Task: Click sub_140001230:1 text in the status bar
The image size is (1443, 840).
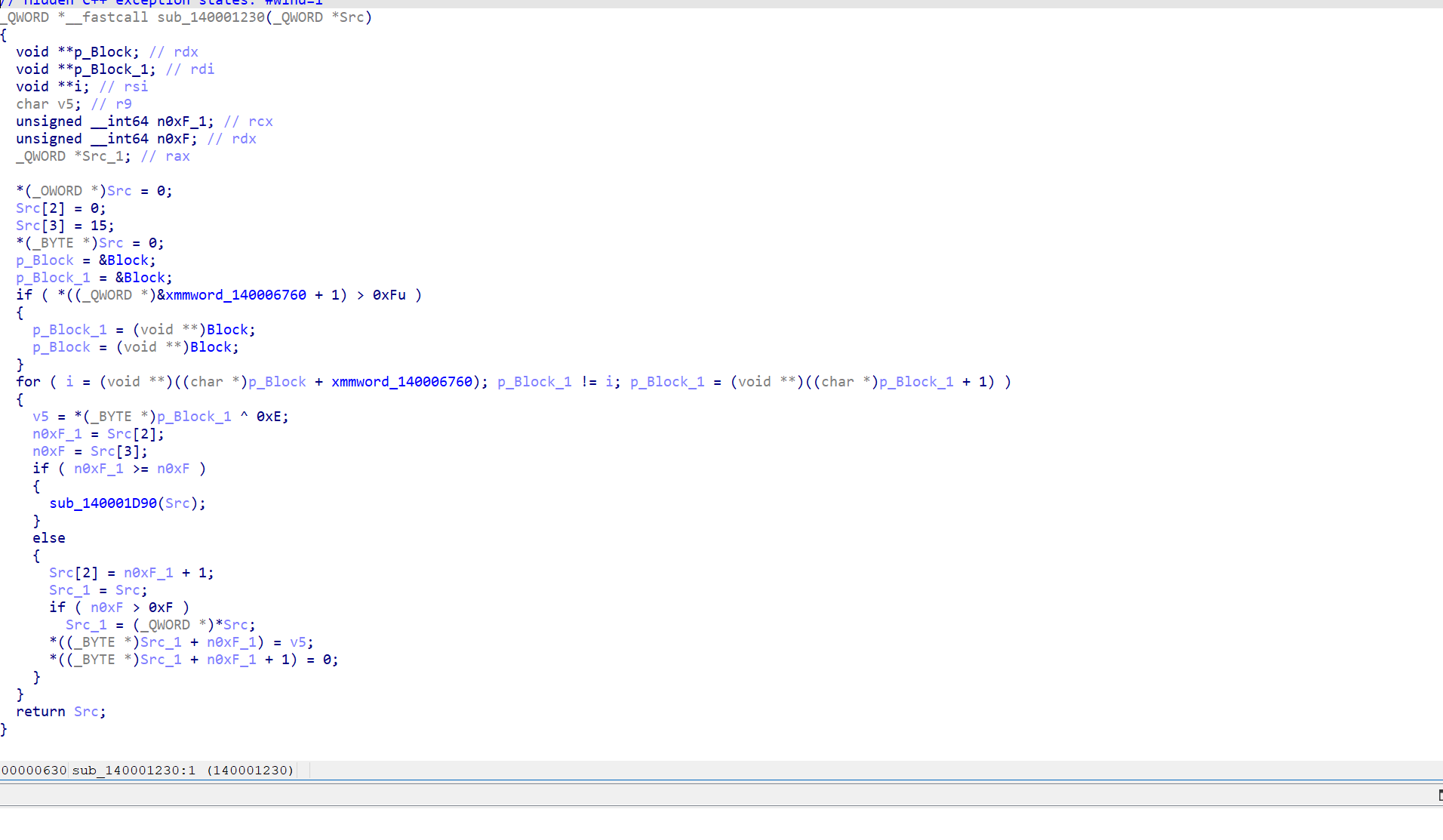Action: (x=134, y=770)
